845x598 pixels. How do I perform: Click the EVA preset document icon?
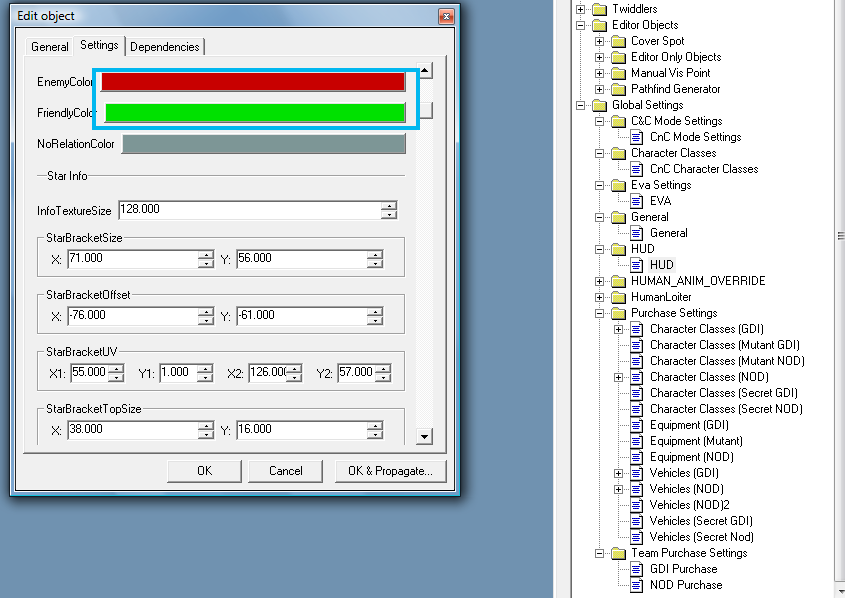[637, 201]
